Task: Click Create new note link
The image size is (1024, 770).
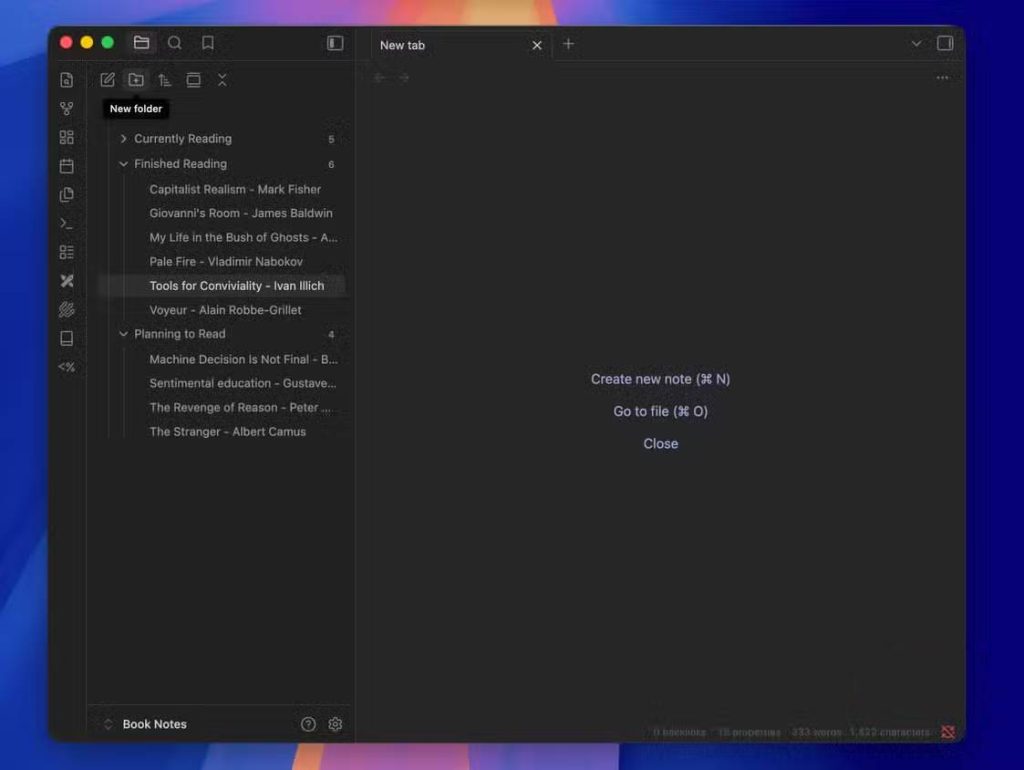Action: point(660,379)
